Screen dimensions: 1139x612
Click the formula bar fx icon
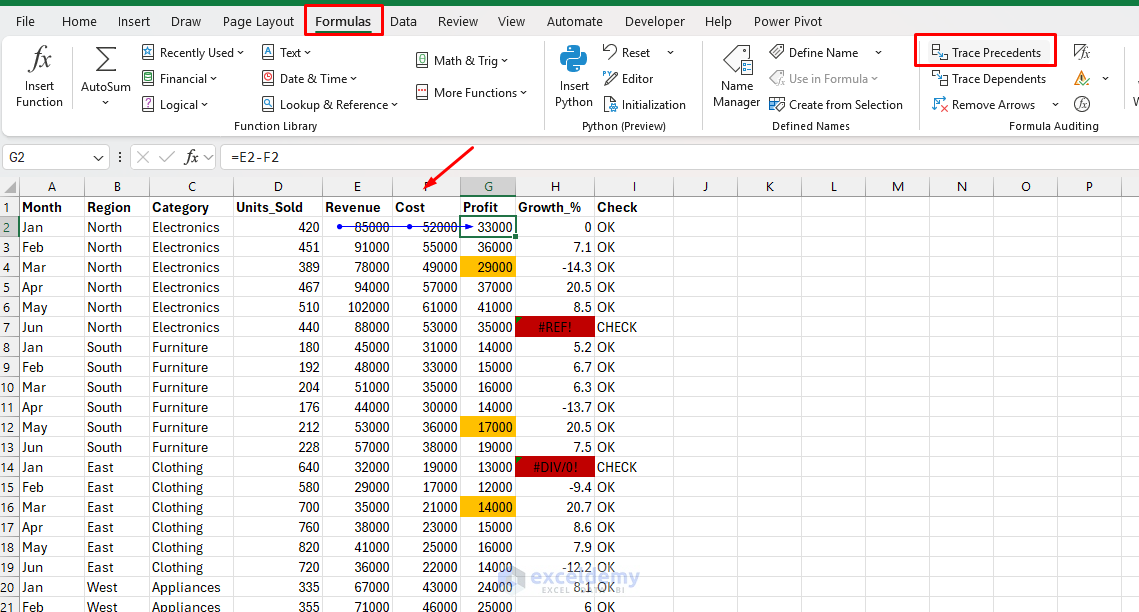191,157
